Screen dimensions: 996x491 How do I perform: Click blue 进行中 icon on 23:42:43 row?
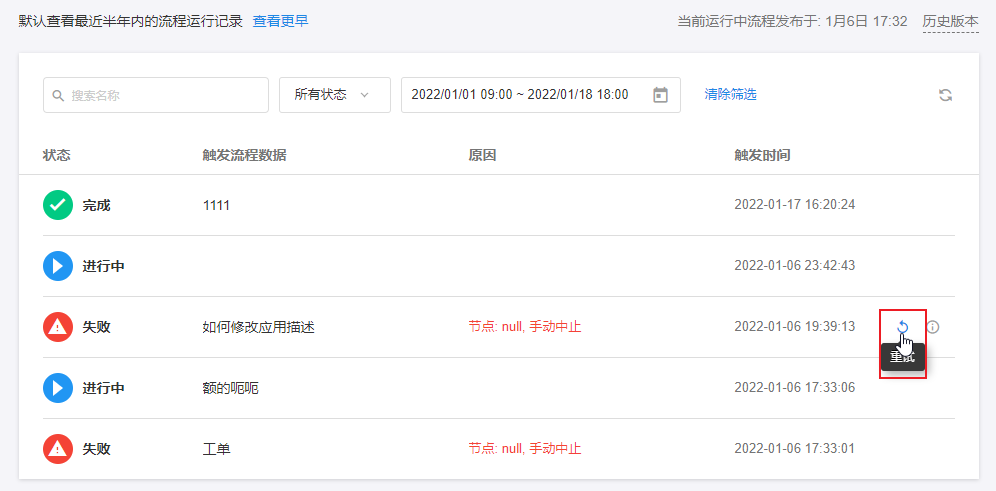[x=58, y=266]
